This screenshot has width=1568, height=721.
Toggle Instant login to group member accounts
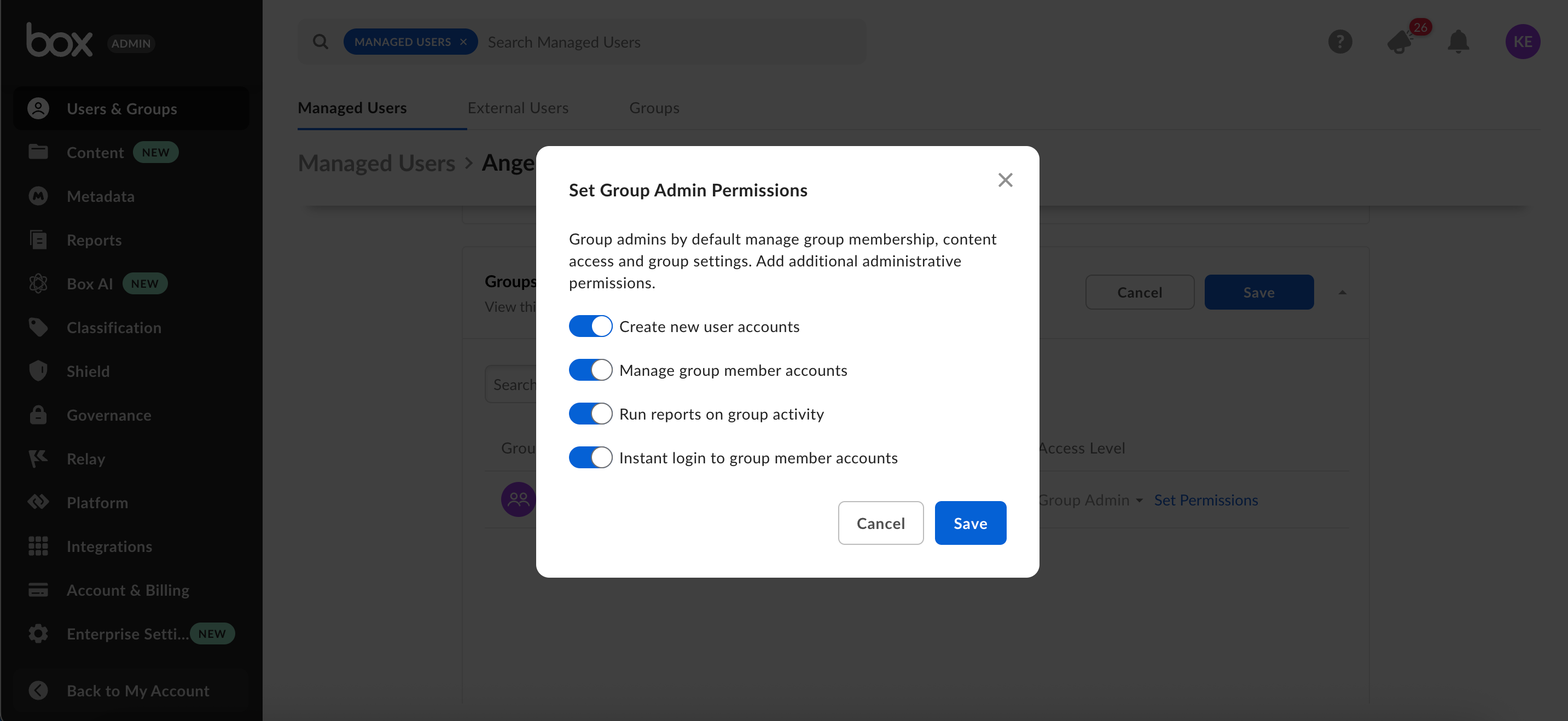pyautogui.click(x=590, y=457)
